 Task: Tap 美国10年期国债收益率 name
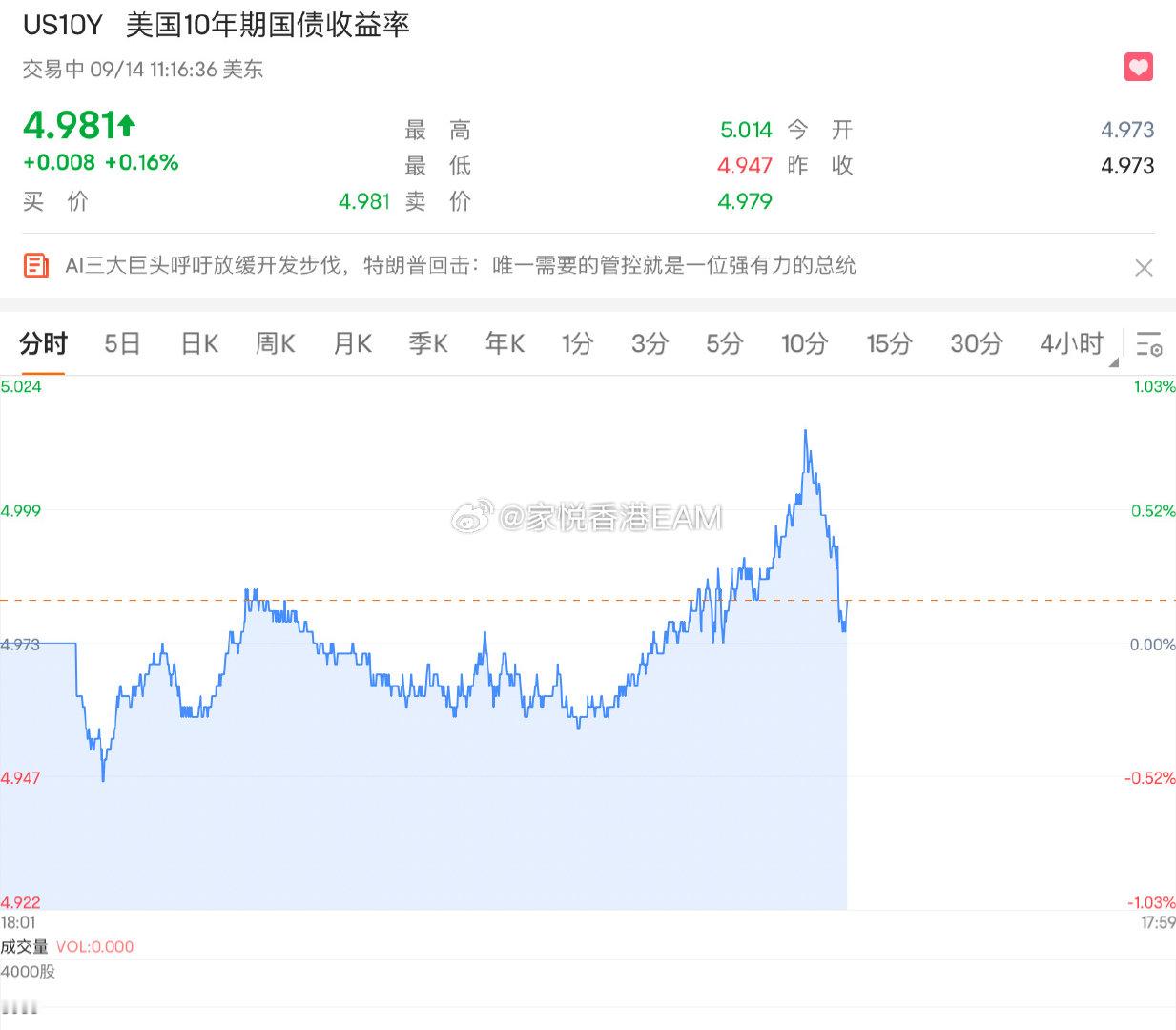(268, 25)
